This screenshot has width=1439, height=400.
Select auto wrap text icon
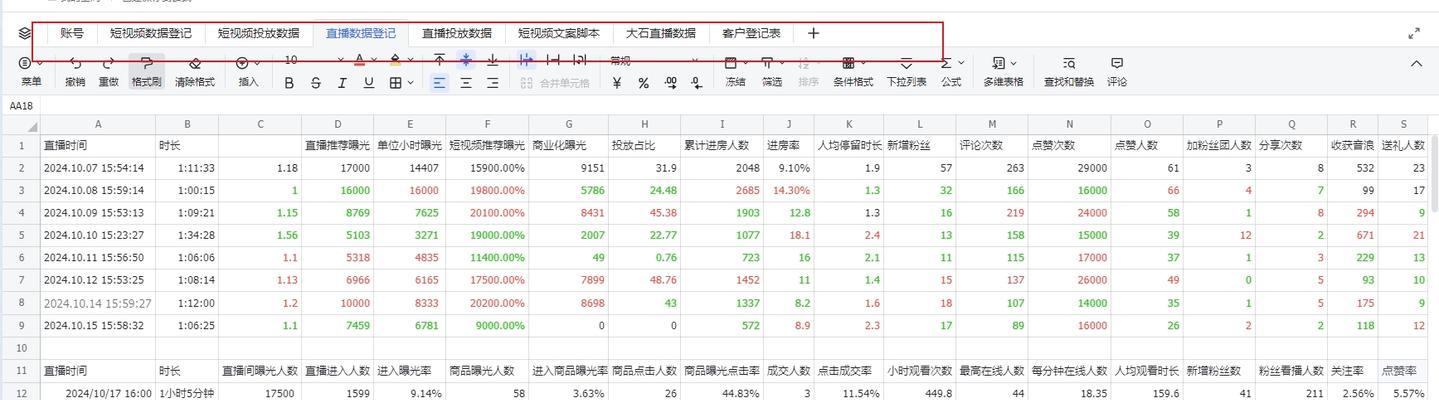[580, 60]
